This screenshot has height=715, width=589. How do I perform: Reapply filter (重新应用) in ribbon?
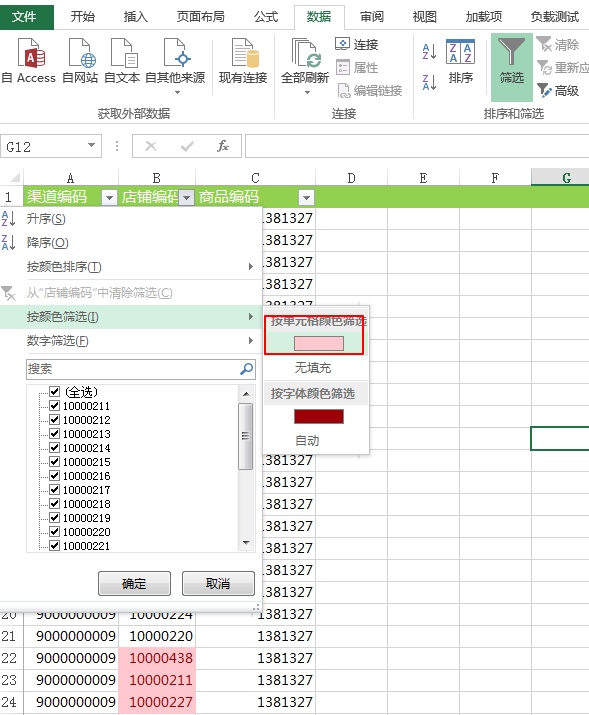(563, 67)
